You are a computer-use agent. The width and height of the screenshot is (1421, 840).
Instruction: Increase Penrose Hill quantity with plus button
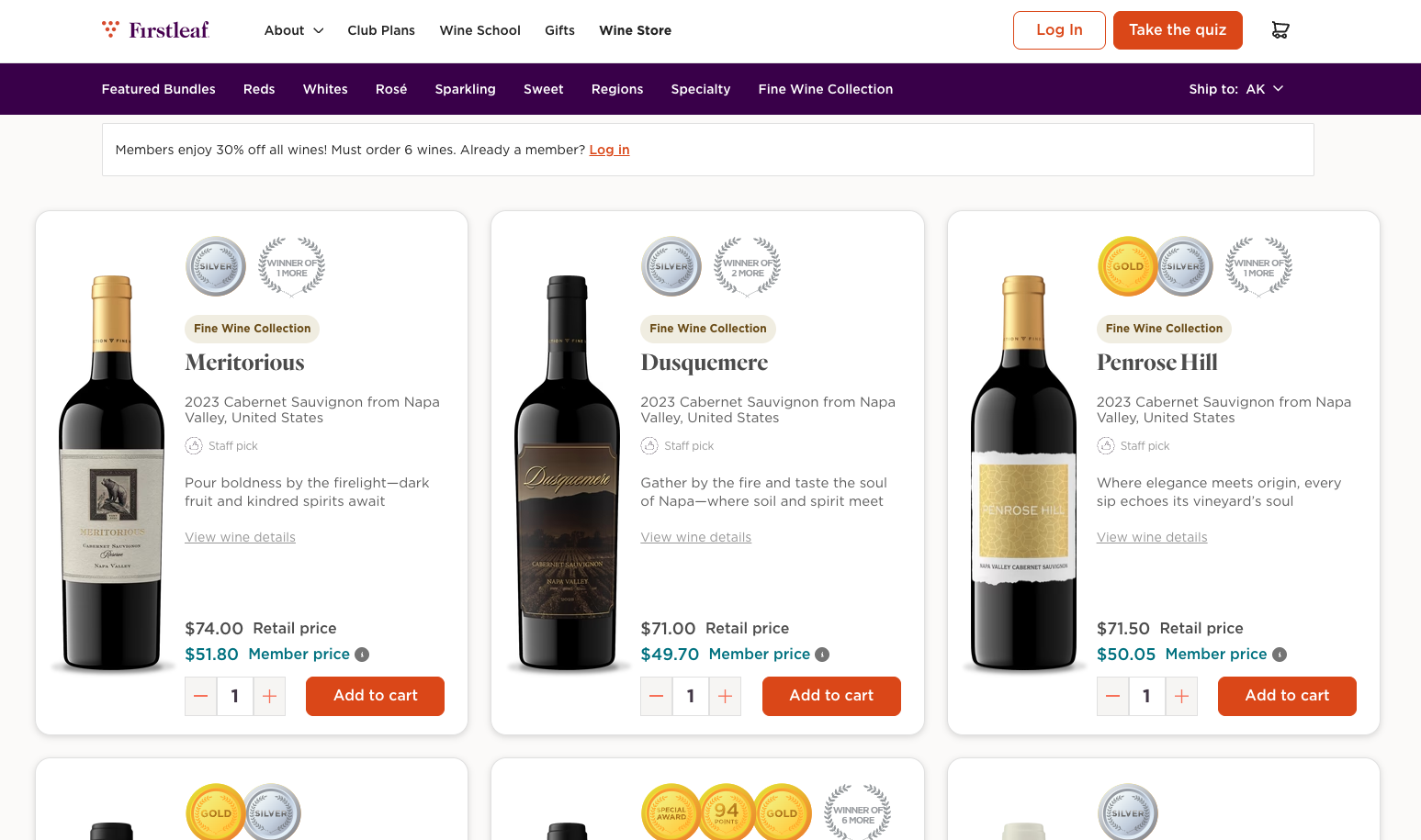pos(1181,696)
